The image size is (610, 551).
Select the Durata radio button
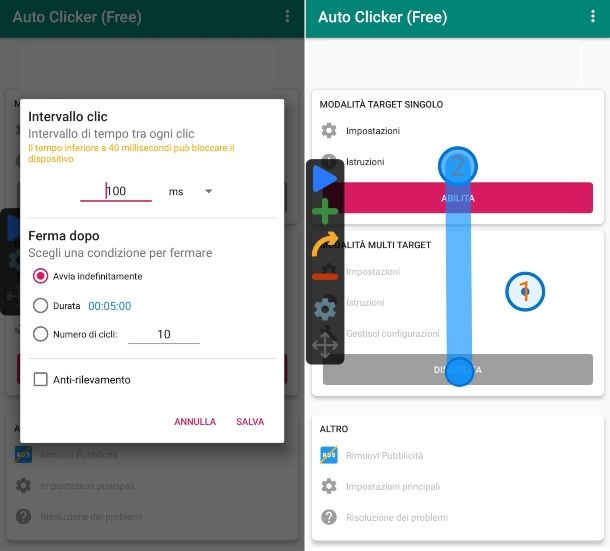(40, 305)
